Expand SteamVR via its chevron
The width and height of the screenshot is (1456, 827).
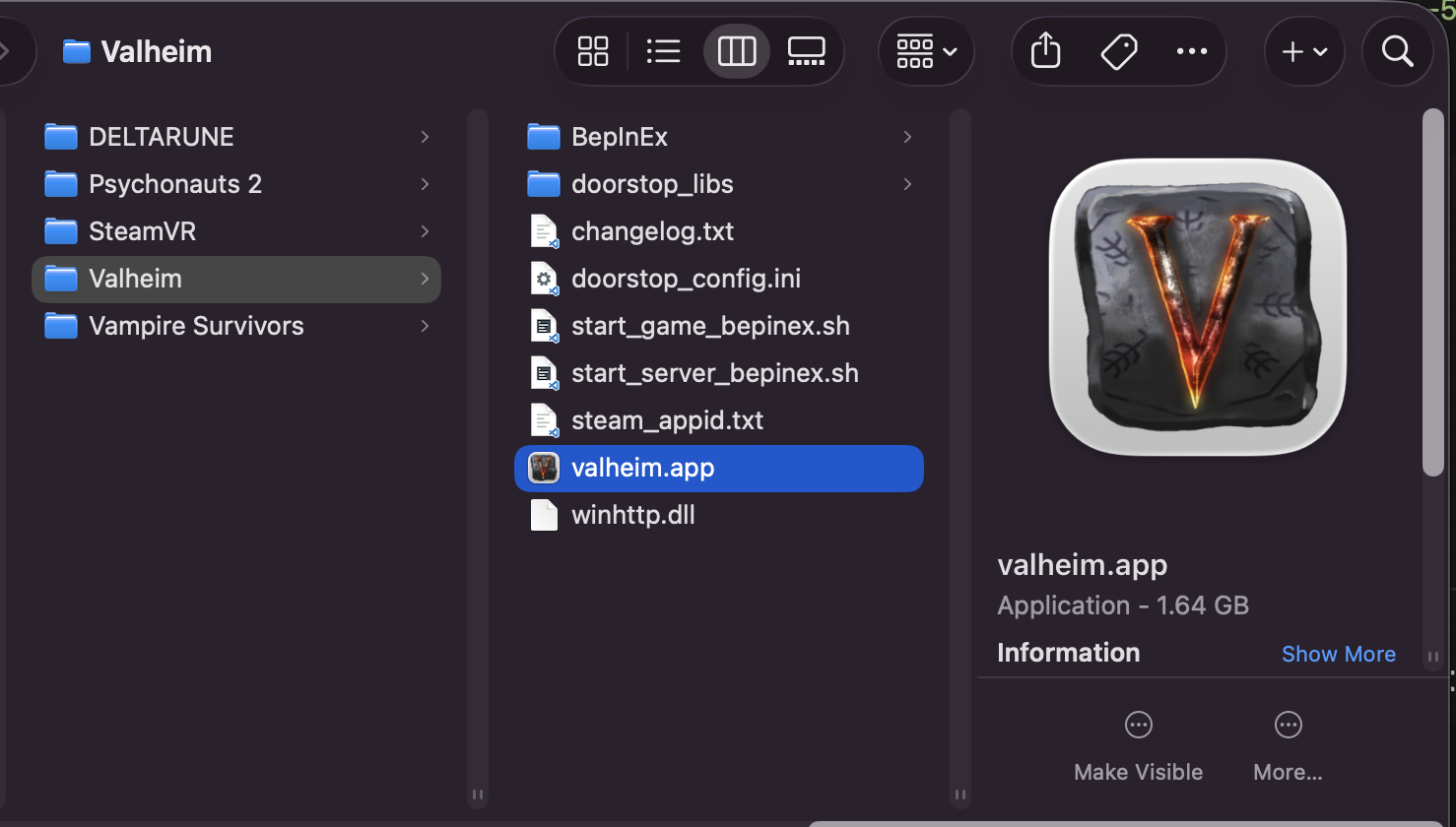pyautogui.click(x=425, y=231)
